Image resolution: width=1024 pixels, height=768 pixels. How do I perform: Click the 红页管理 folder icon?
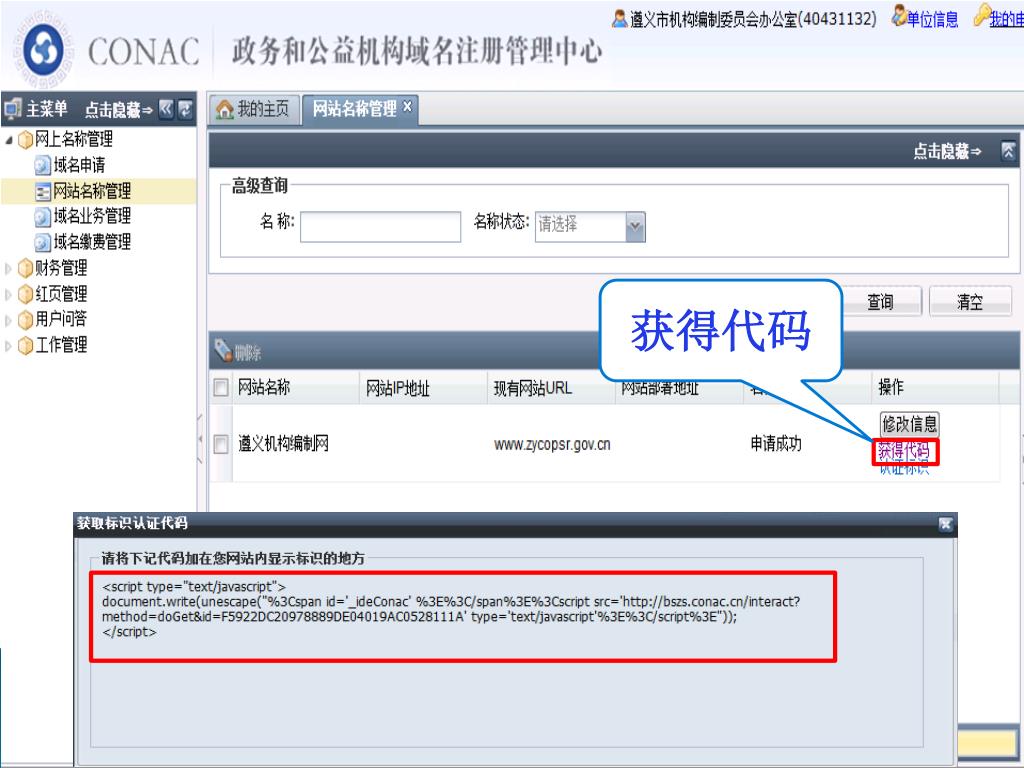25,294
